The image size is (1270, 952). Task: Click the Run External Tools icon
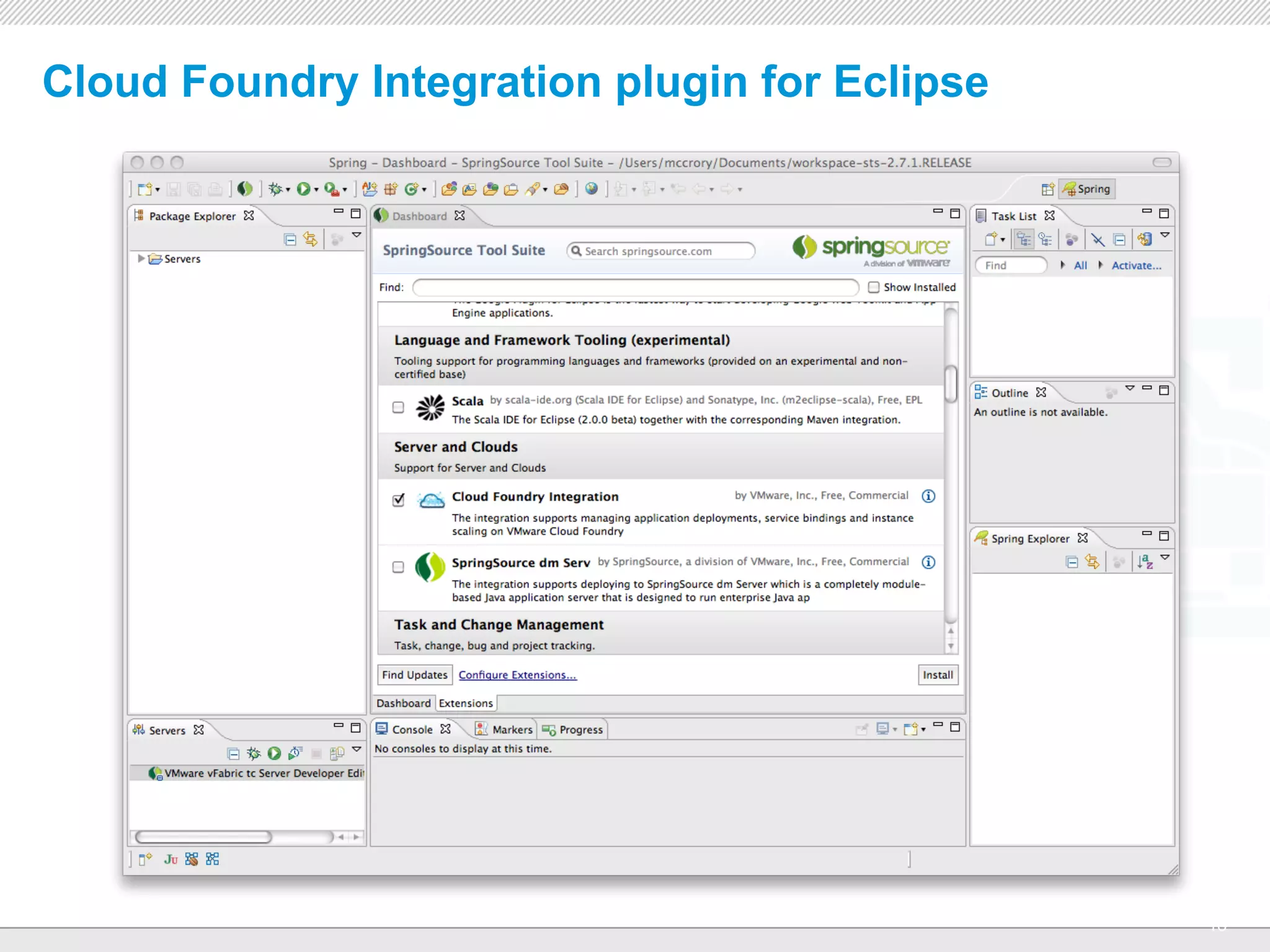(331, 188)
